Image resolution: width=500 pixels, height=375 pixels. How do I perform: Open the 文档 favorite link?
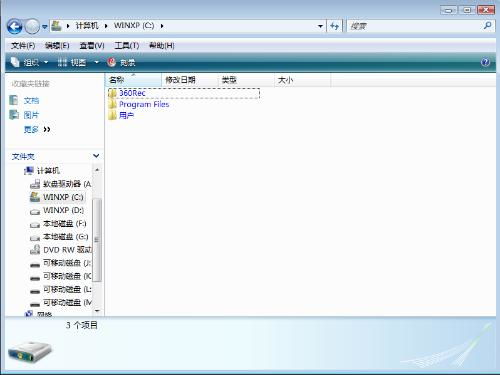(x=31, y=101)
